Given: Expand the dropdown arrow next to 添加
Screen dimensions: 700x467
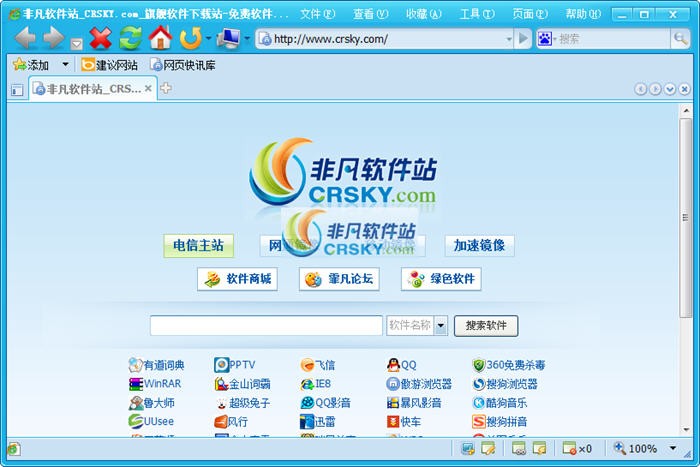Looking at the screenshot, I should click(65, 65).
